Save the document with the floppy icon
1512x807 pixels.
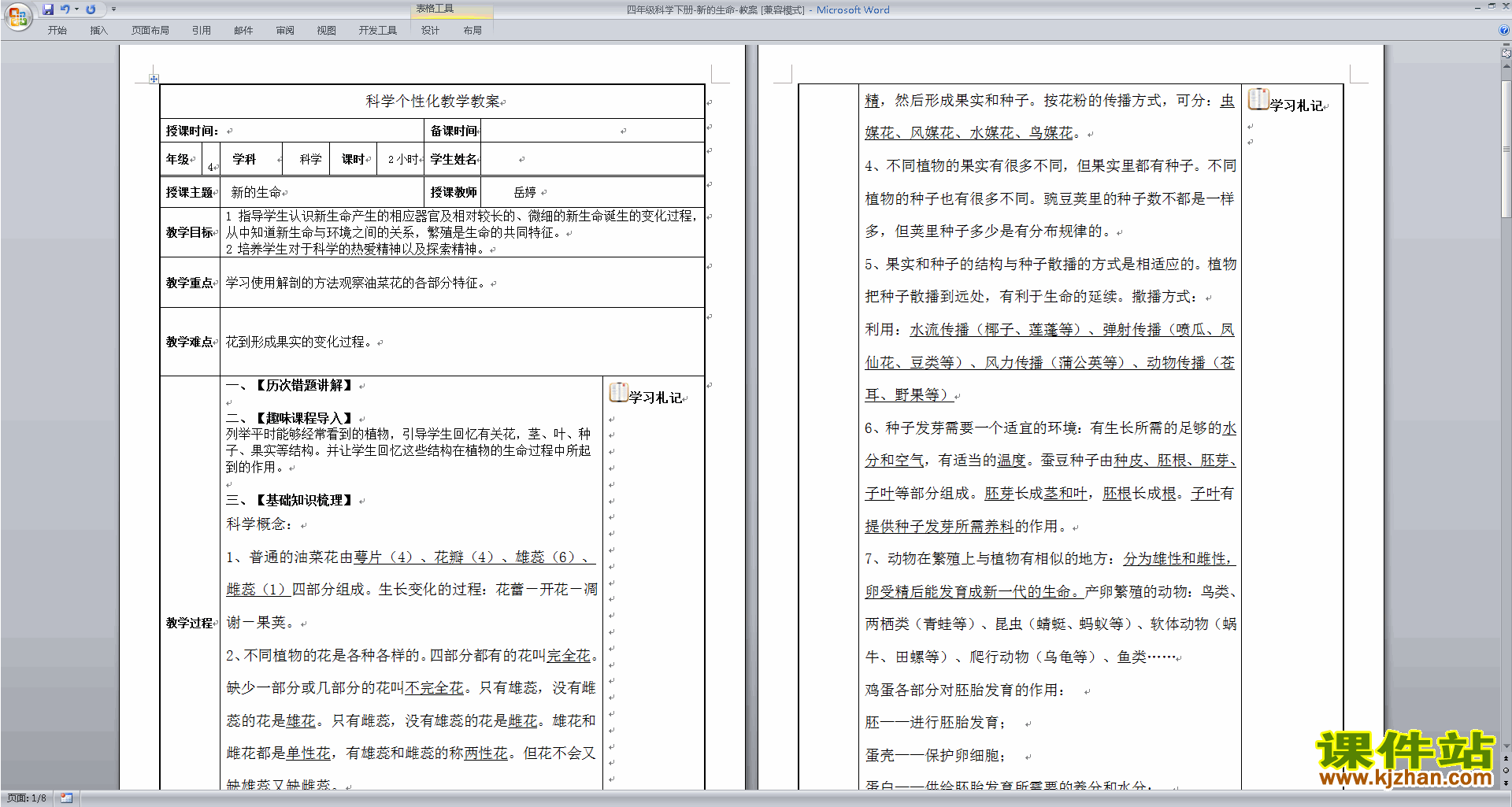[x=48, y=9]
